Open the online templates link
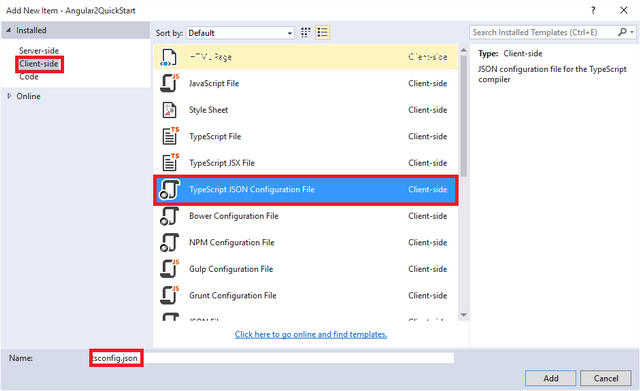The width and height of the screenshot is (640, 391). 311,334
